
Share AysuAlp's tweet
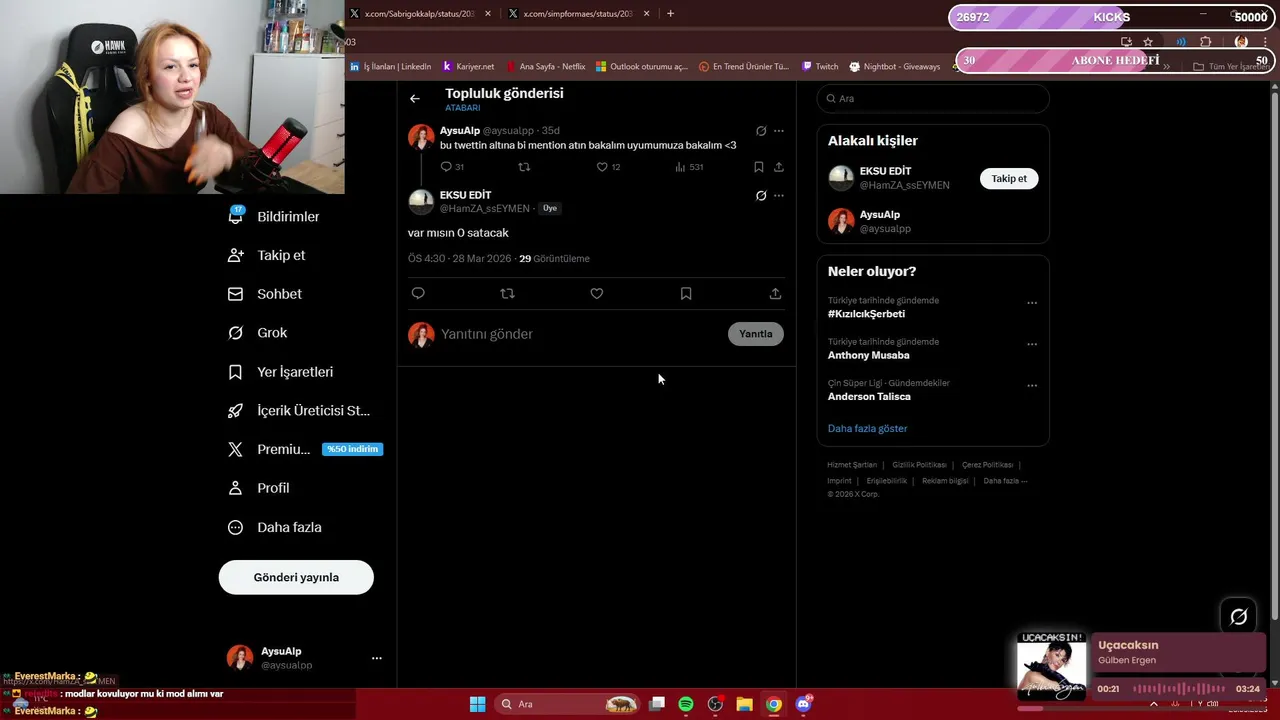(x=779, y=167)
